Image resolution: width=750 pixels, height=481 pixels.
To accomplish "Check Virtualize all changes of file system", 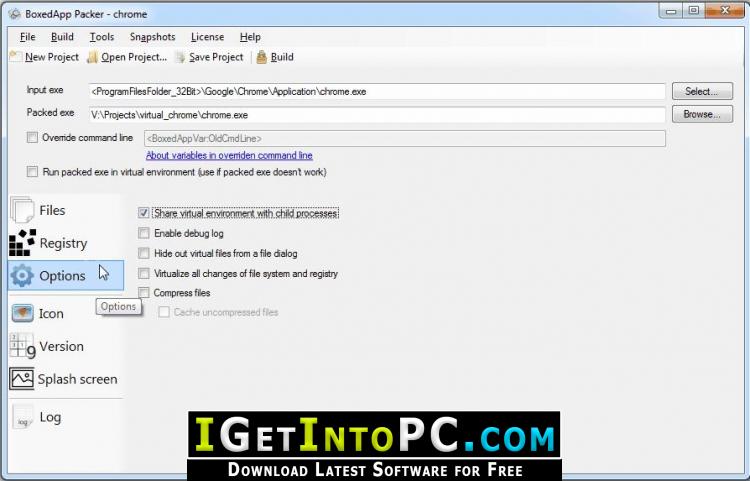I will coord(143,273).
